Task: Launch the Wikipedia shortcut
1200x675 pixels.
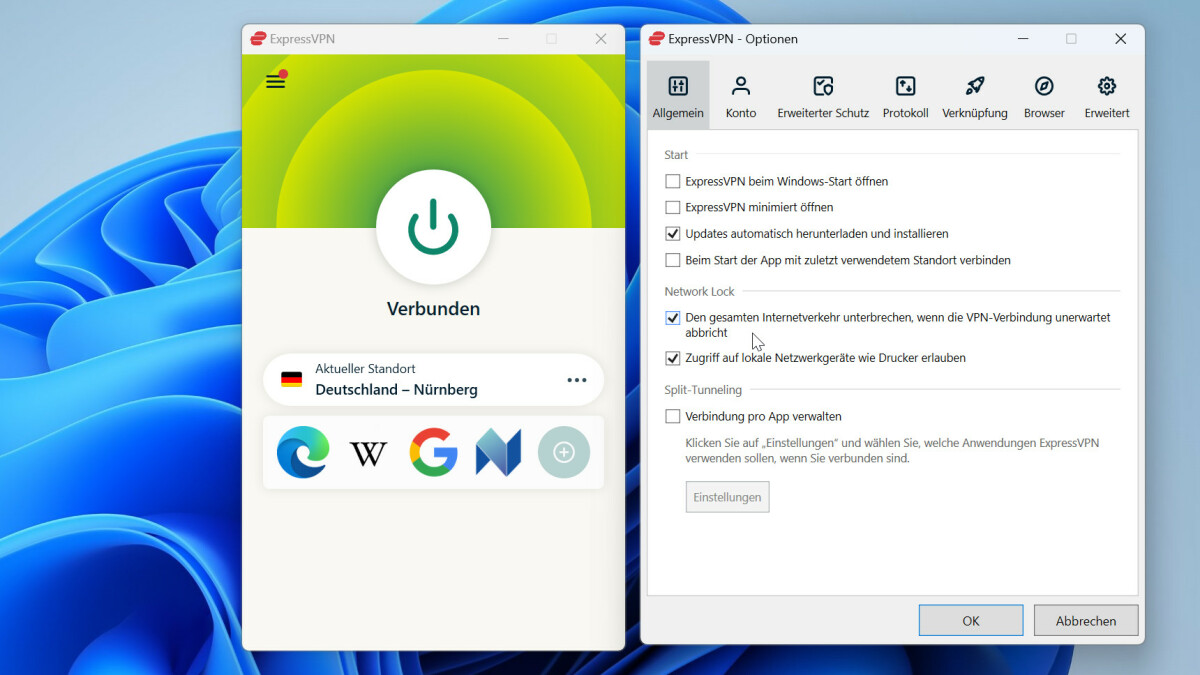Action: (368, 452)
